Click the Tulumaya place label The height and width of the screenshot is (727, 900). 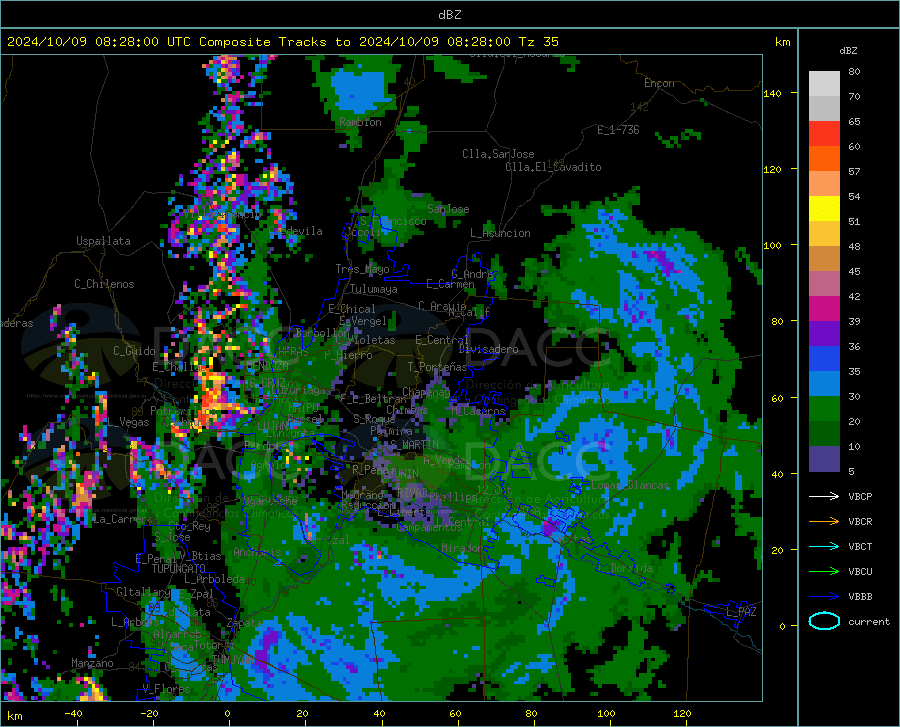(x=374, y=289)
